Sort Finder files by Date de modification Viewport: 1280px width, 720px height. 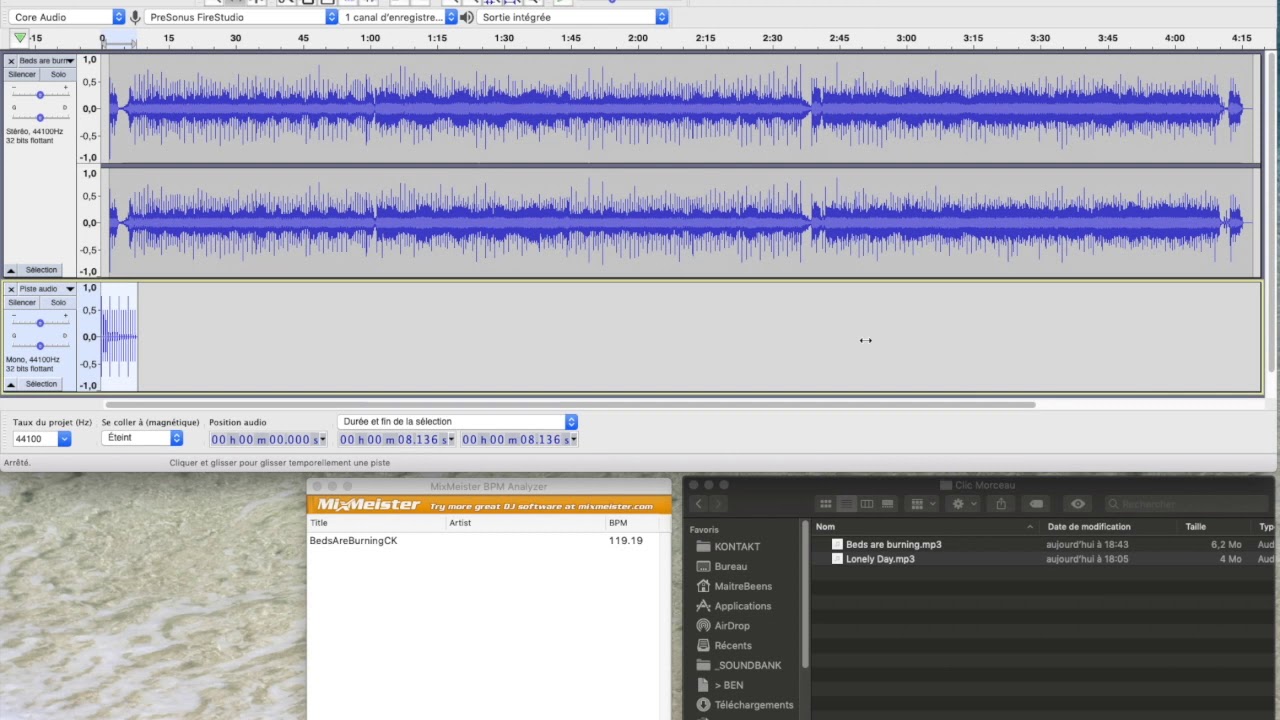1109,527
